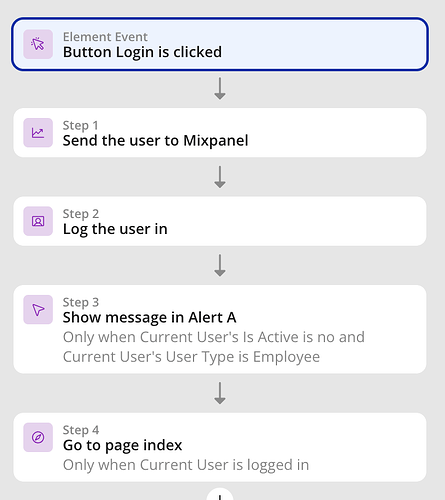Image resolution: width=445 pixels, height=500 pixels.
Task: Click the arrow between Step 2 and Step 3
Action: 220,265
